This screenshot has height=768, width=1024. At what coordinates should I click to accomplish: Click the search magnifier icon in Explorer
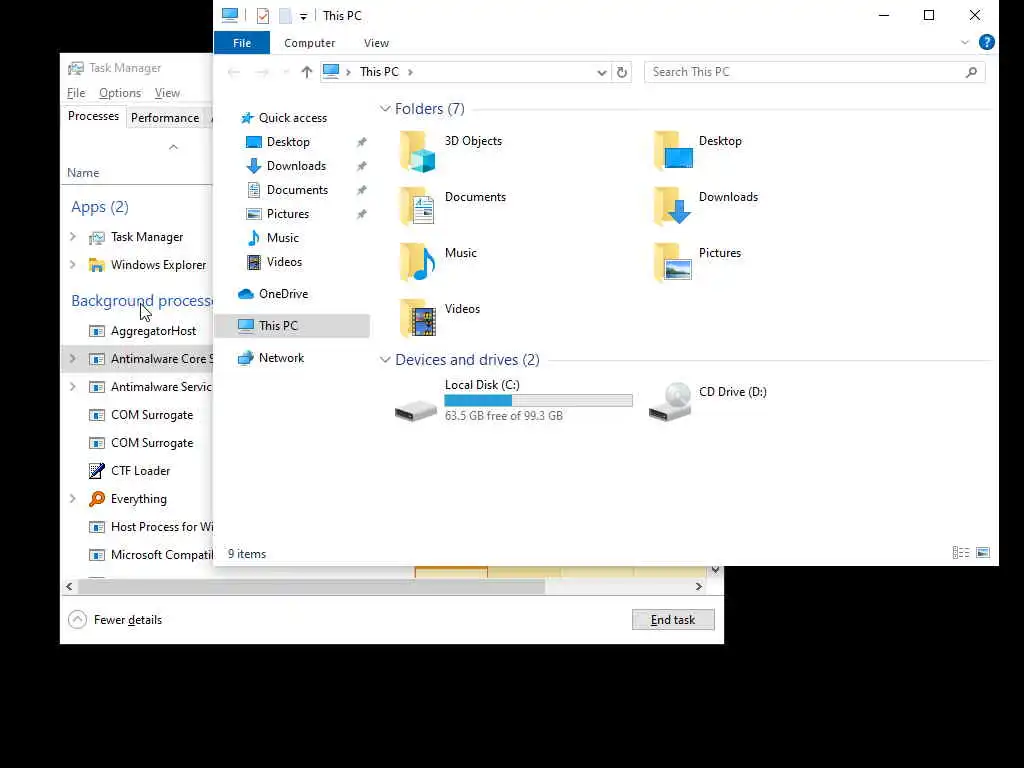tap(971, 72)
